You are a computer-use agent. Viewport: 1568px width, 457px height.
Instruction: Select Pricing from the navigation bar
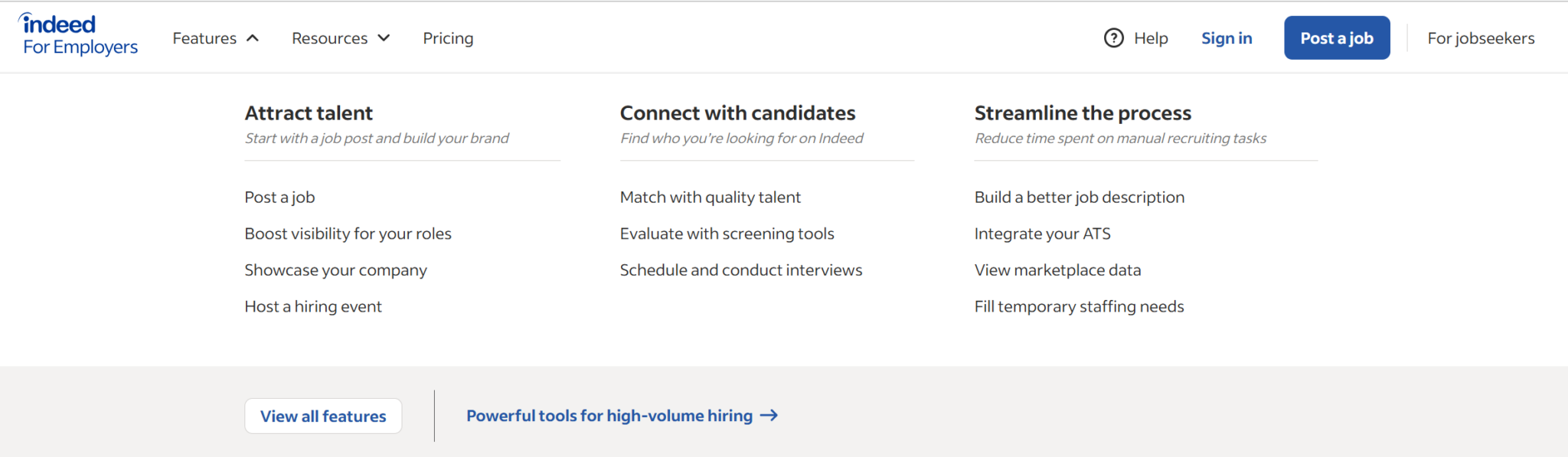(x=448, y=38)
